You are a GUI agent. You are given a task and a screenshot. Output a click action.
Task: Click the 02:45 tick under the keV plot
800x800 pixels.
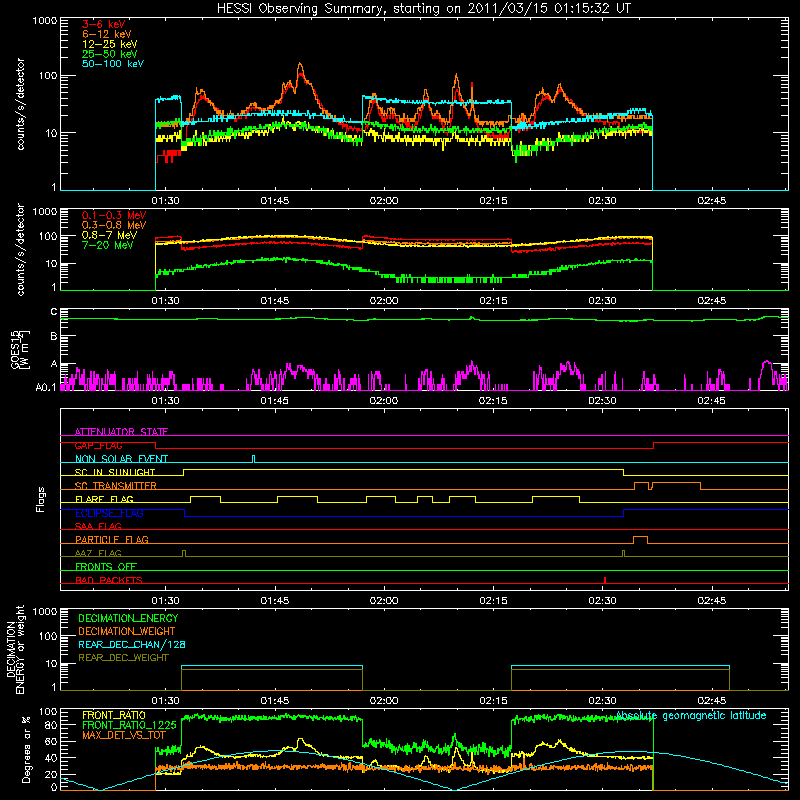point(711,201)
